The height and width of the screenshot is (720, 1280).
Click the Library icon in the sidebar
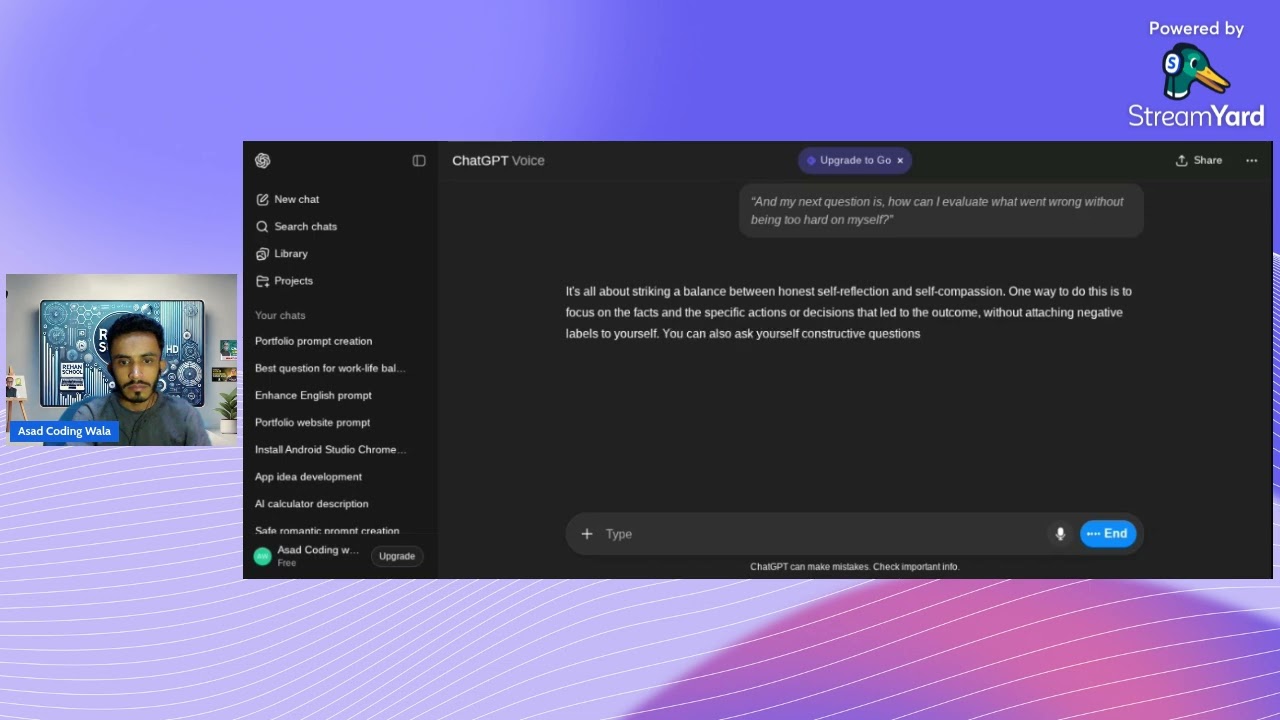click(x=262, y=253)
